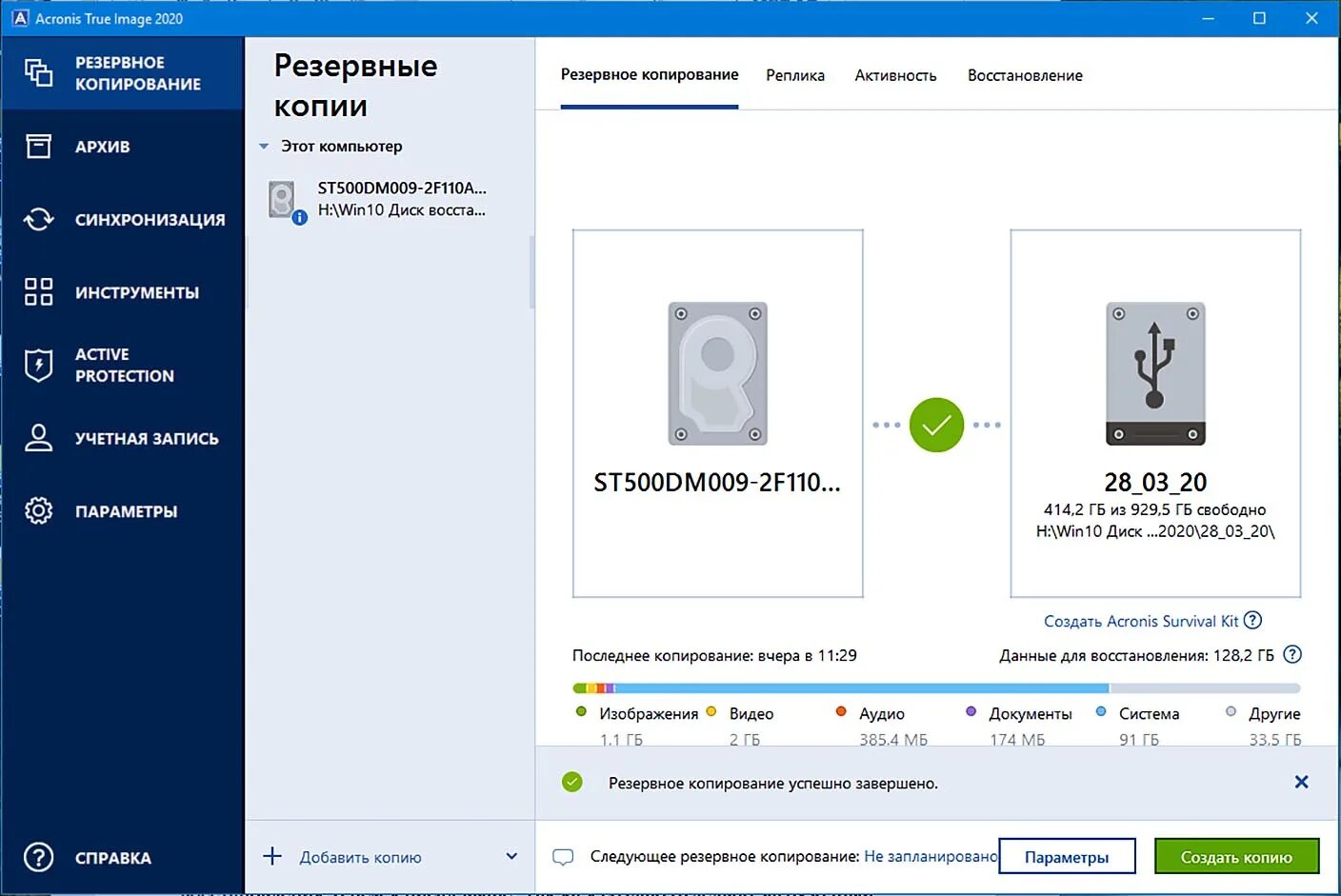The image size is (1341, 896).
Task: Click the backup list scrollbar
Action: click(531, 272)
